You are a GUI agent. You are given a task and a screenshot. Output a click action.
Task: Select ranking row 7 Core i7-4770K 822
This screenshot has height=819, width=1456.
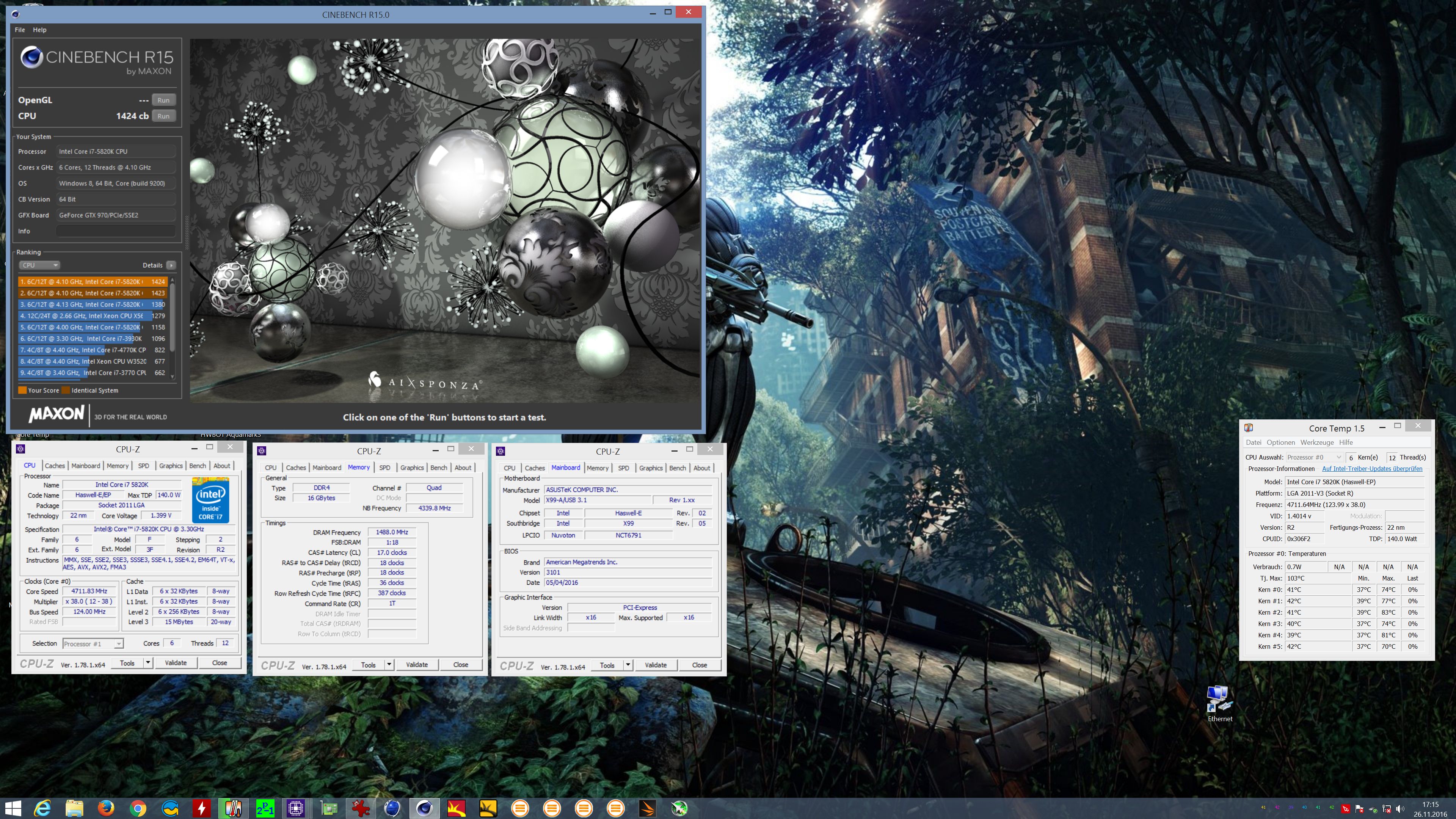pos(93,350)
